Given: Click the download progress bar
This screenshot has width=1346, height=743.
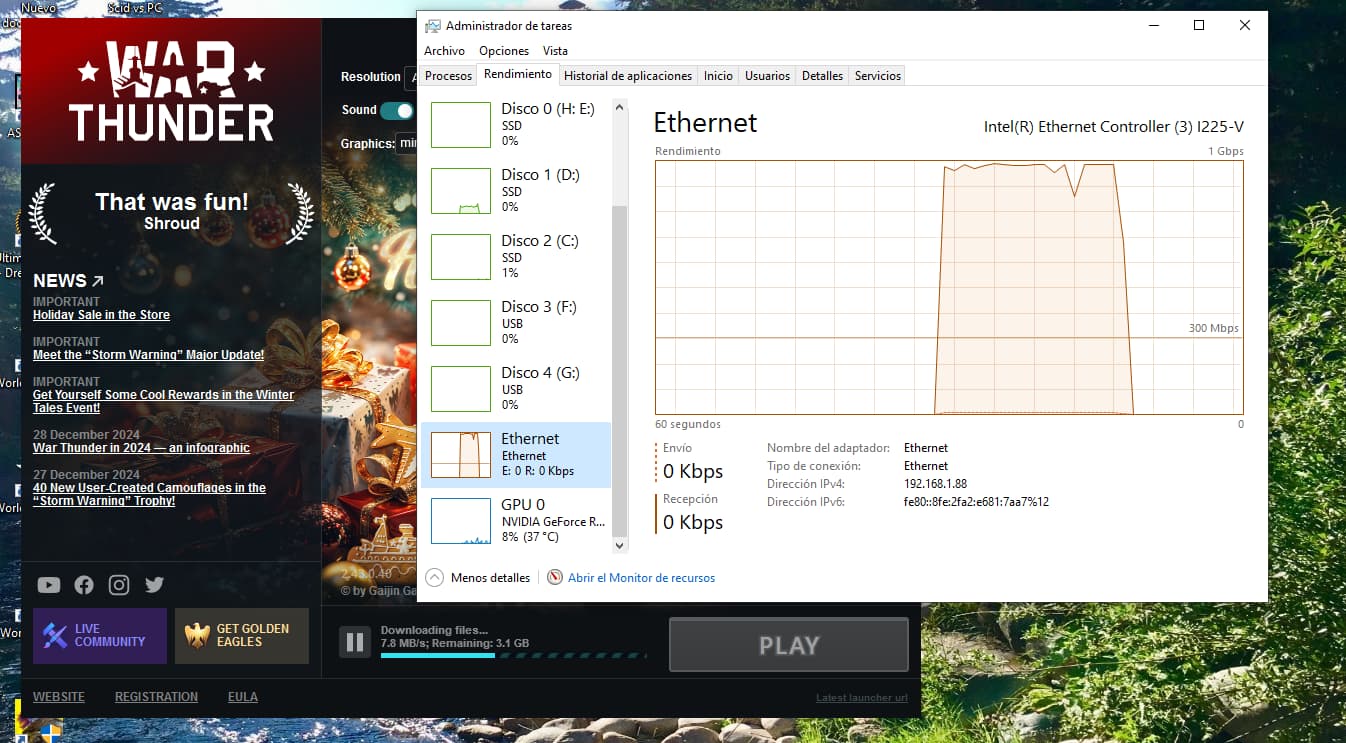Looking at the screenshot, I should point(513,656).
